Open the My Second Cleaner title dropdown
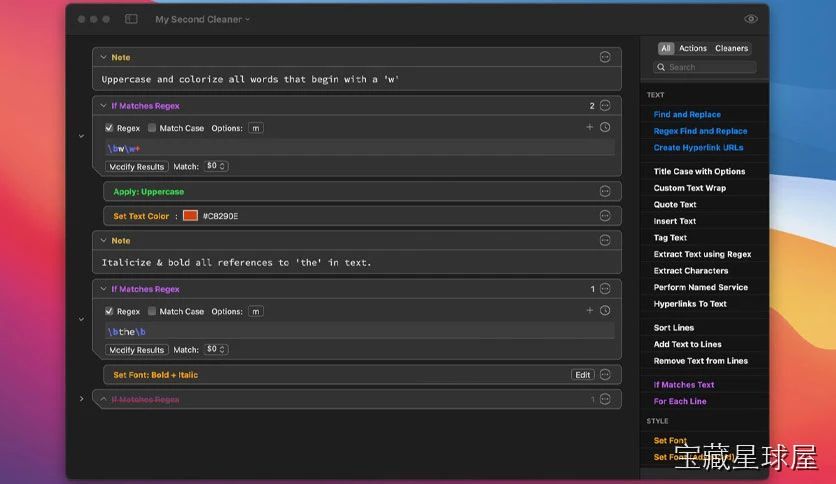 (203, 19)
